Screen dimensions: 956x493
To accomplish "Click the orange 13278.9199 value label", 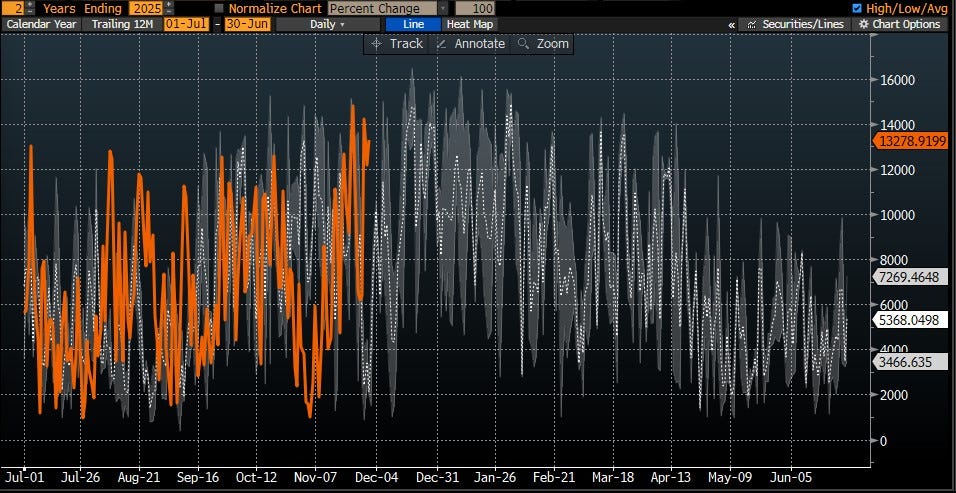I will 911,141.
